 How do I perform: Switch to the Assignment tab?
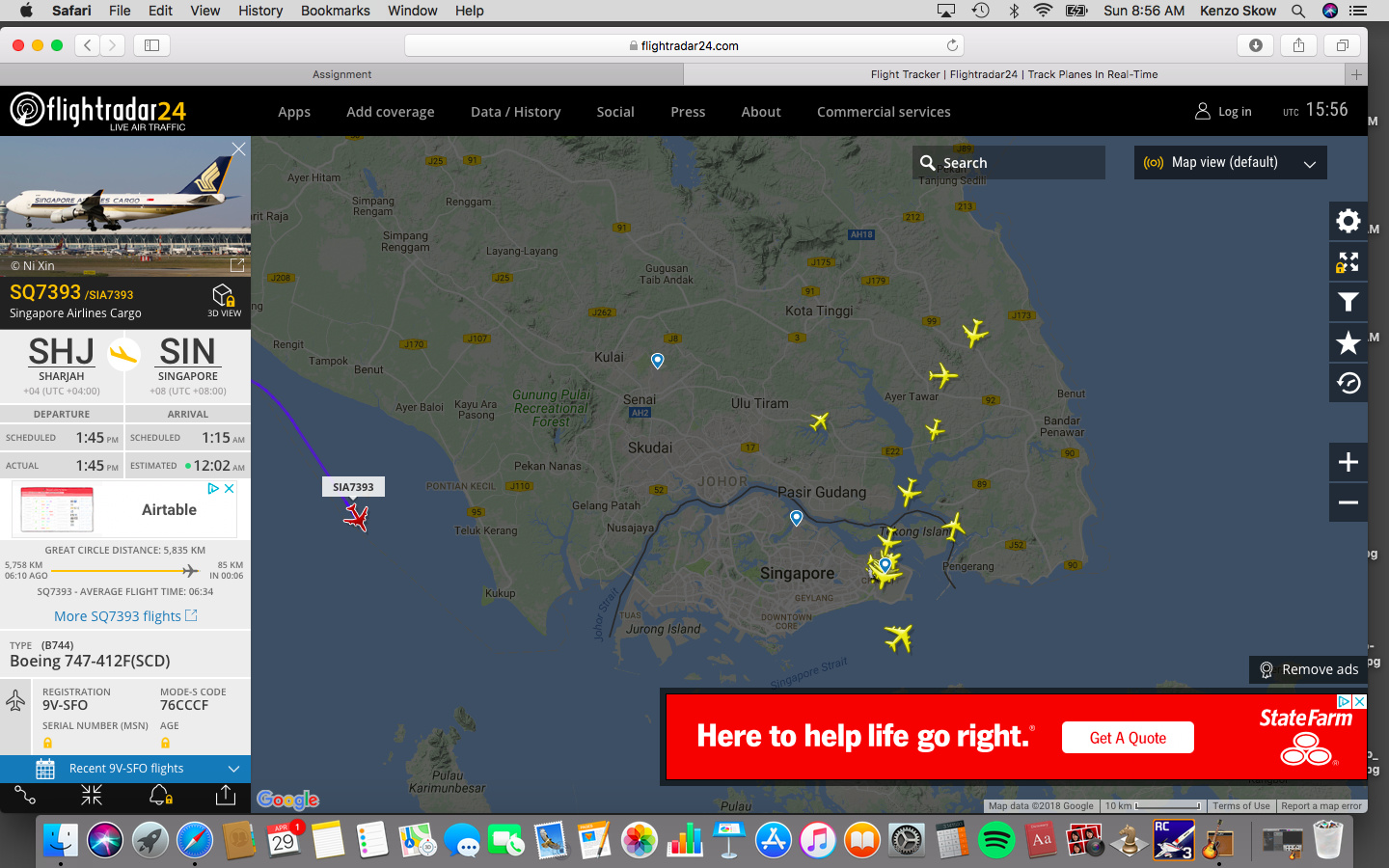click(341, 74)
